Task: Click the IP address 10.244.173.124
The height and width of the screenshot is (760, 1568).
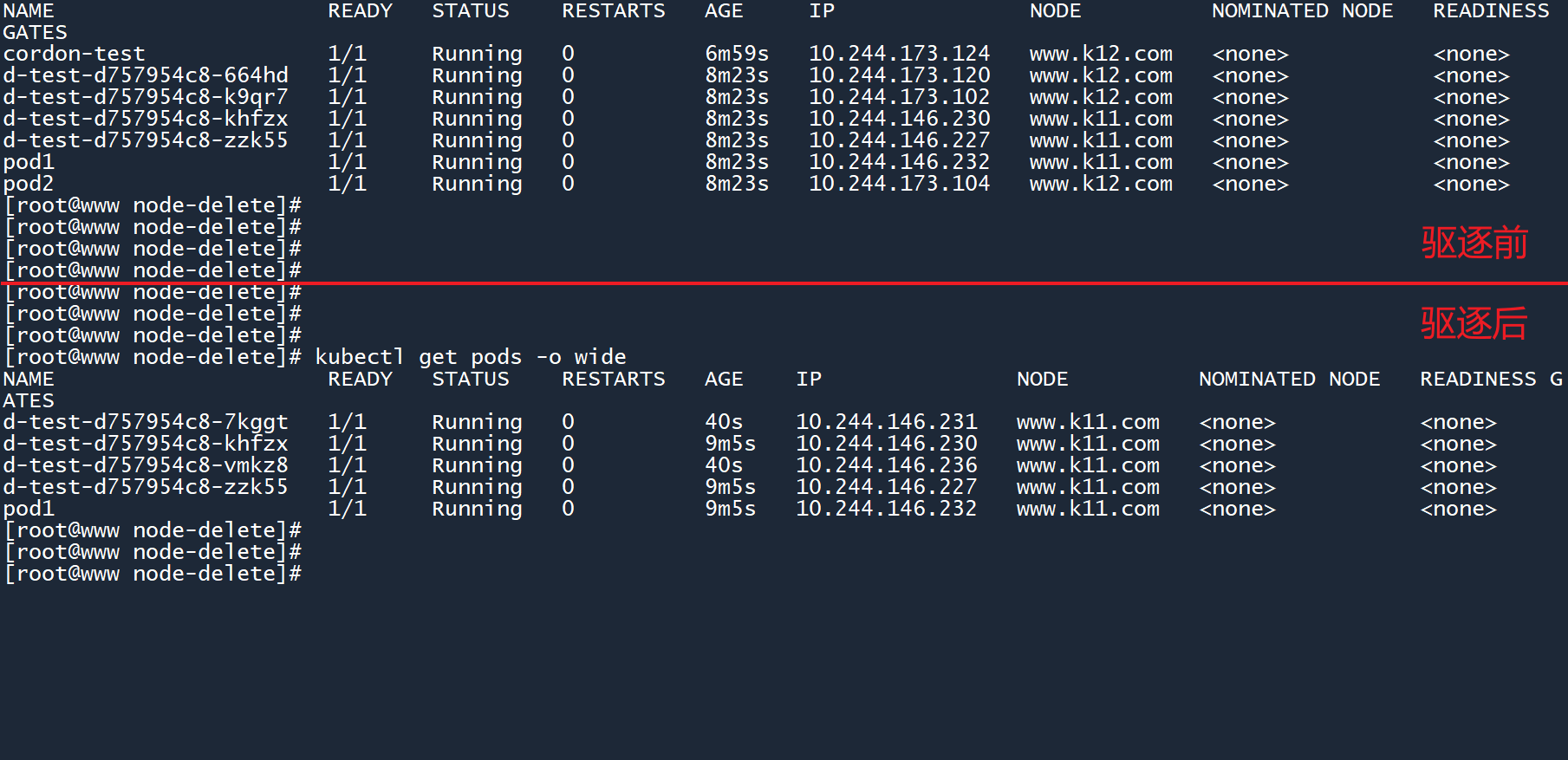Action: (899, 54)
